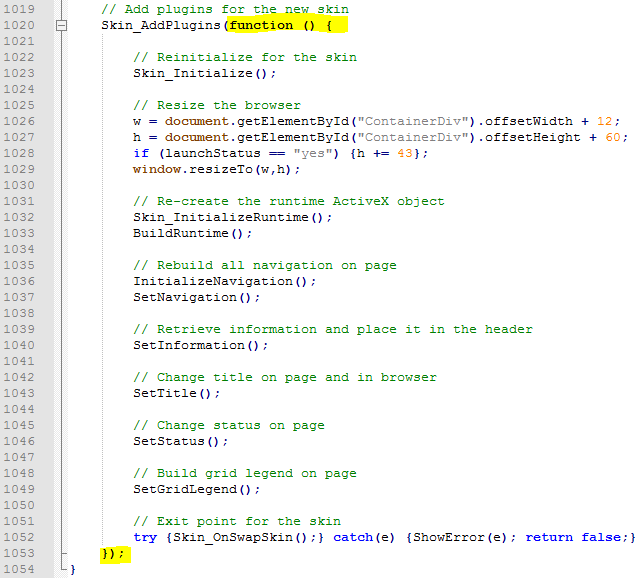Click "window.resizeTo(w,h);" statement

pyautogui.click(x=217, y=169)
